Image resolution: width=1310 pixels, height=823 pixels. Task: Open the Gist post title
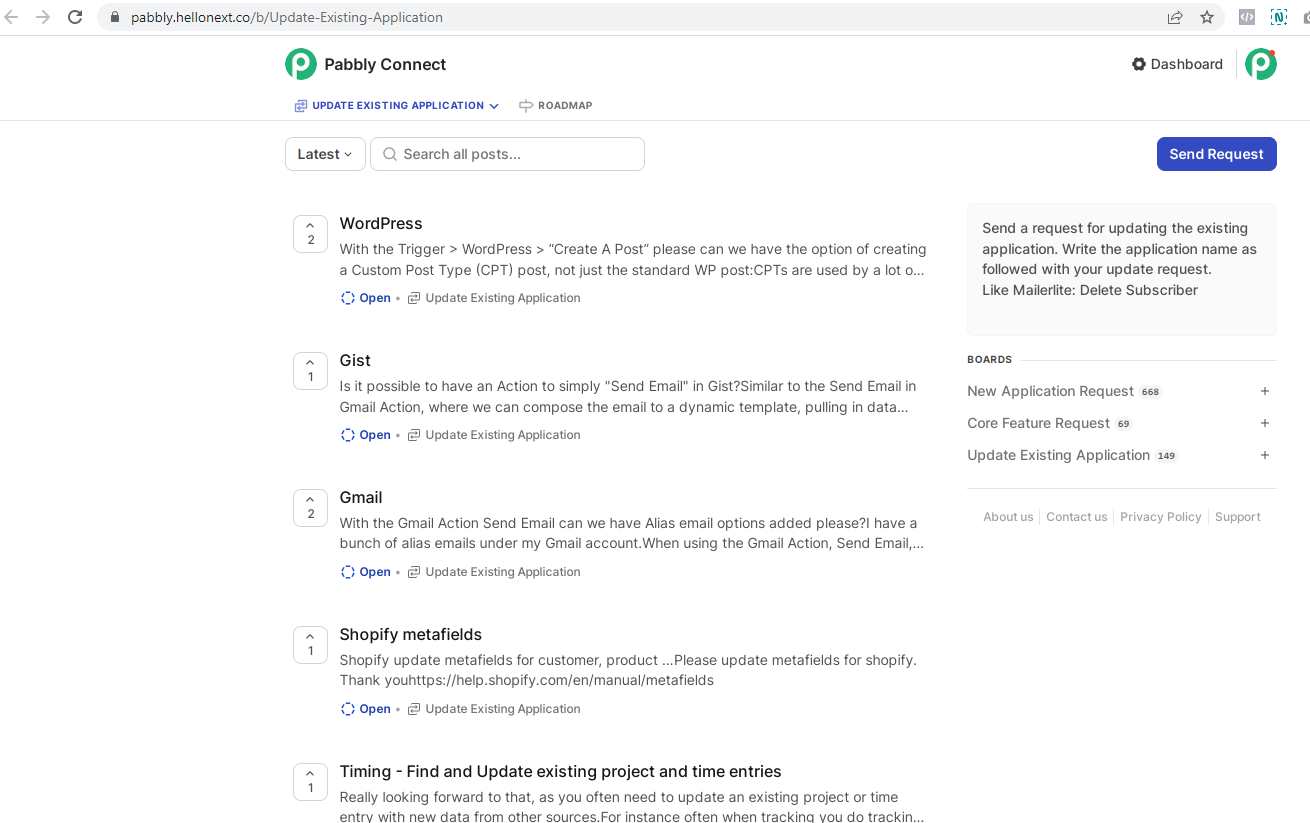click(355, 360)
